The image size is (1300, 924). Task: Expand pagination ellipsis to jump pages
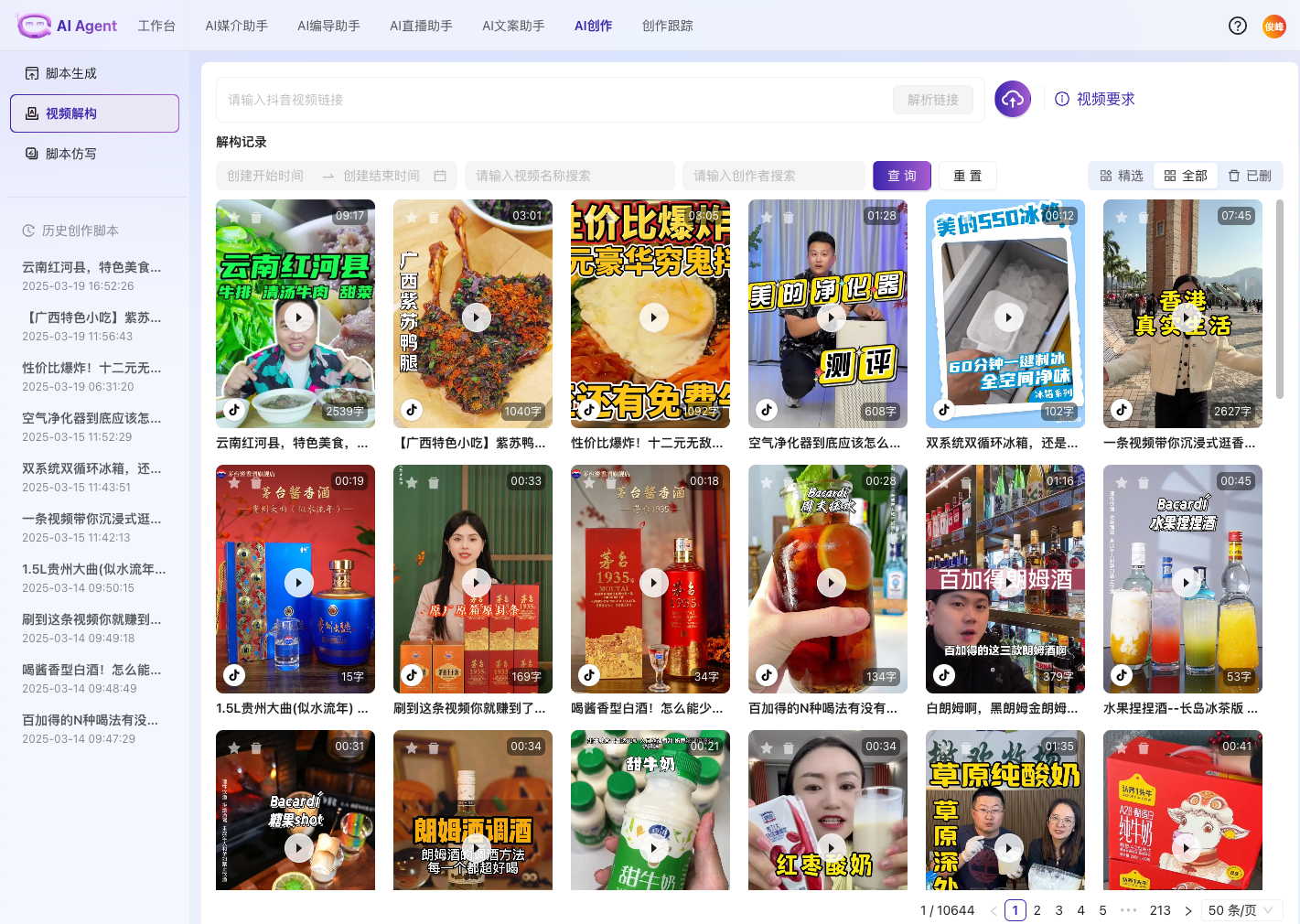1129,910
